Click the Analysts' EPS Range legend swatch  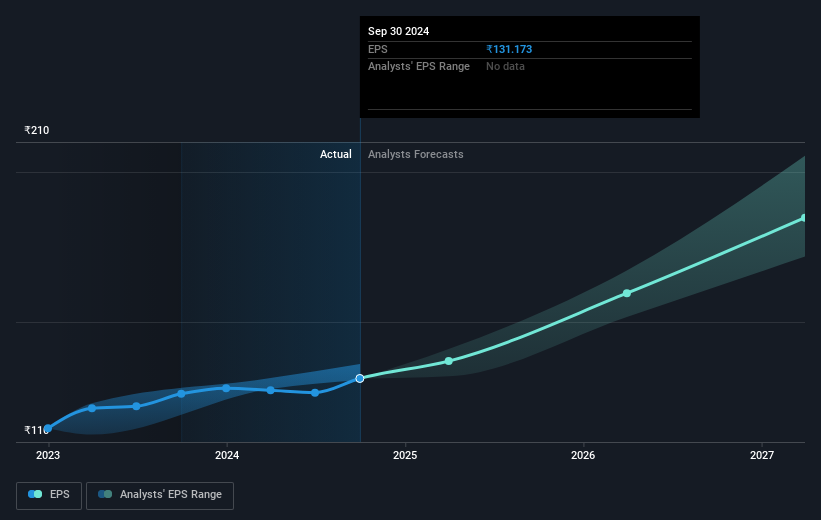(x=105, y=494)
